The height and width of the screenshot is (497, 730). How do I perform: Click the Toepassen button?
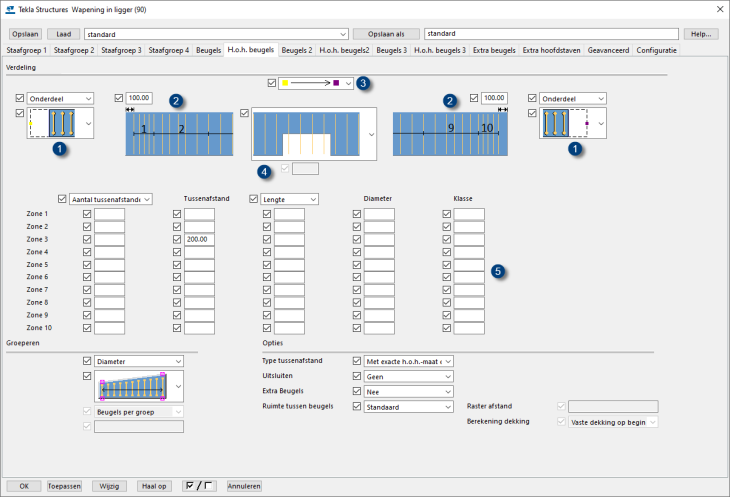[x=64, y=486]
